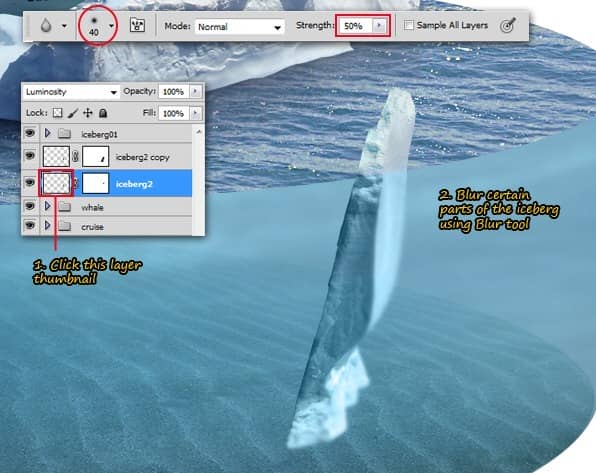
Task: Toggle lock image pixels brush icon
Action: point(73,113)
